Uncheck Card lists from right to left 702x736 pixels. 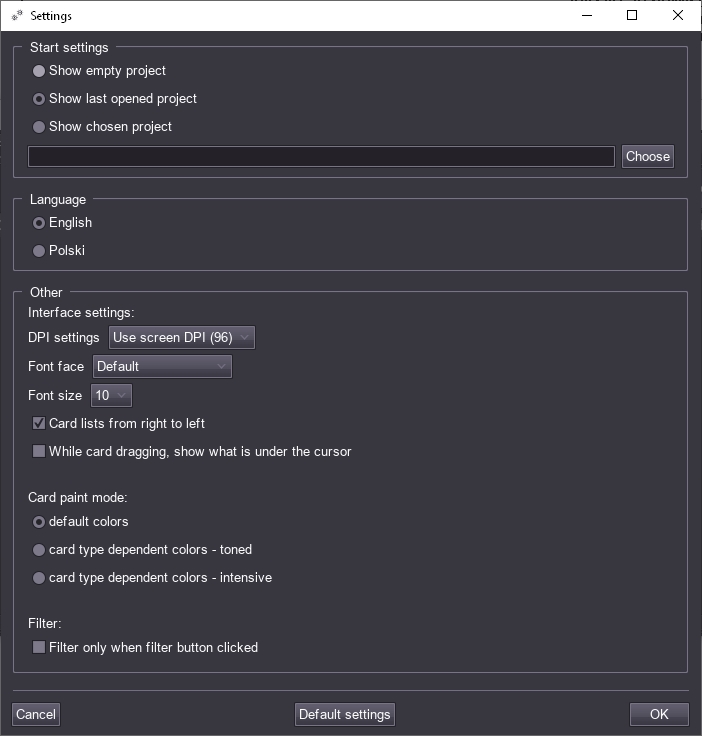[x=39, y=424]
